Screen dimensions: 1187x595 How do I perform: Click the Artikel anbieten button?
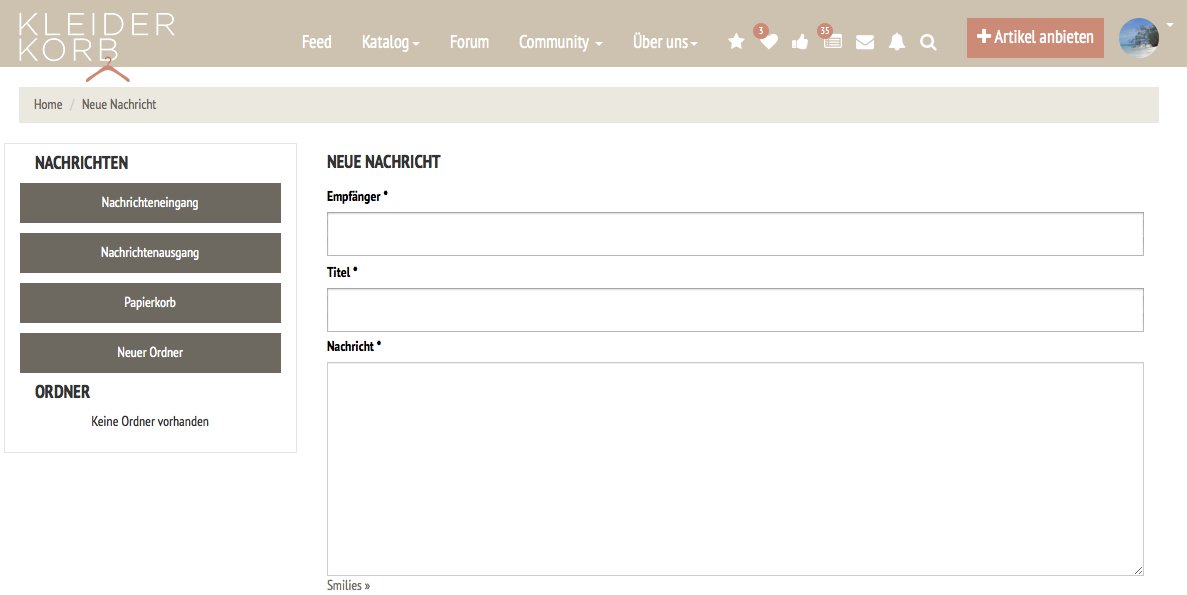(1035, 37)
